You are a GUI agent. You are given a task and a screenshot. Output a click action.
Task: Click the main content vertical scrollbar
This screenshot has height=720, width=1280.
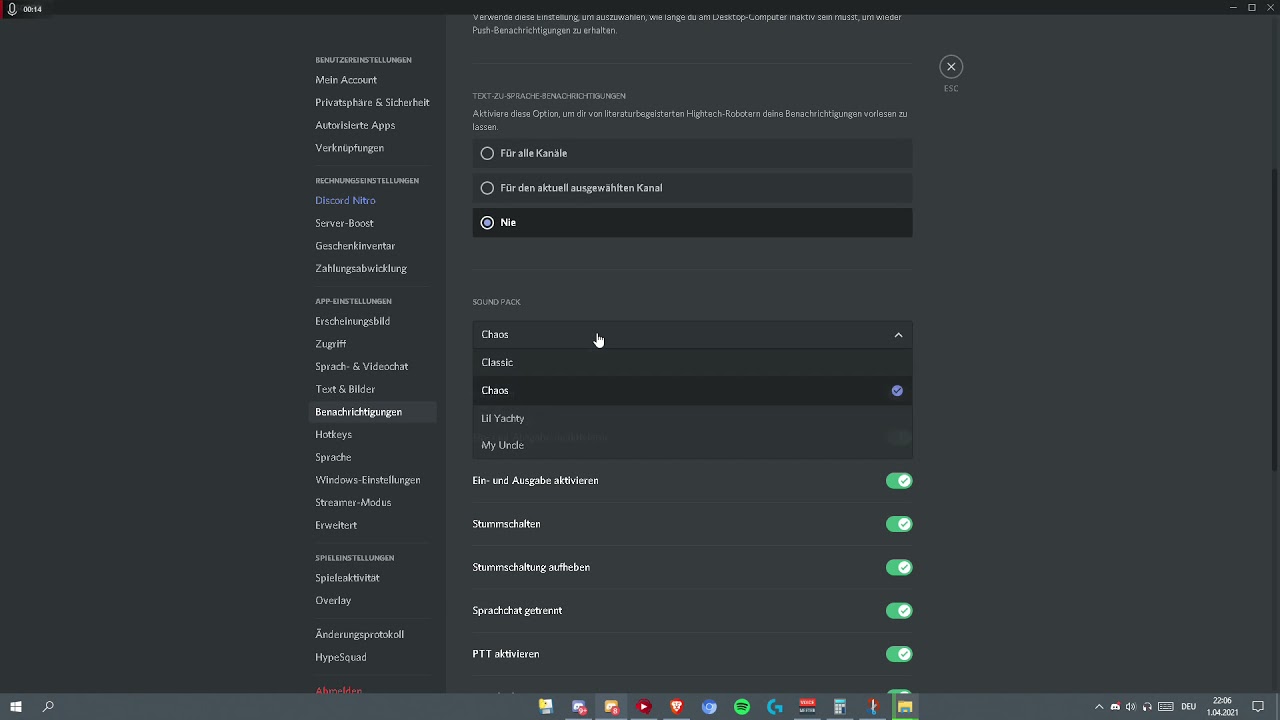click(x=1274, y=320)
